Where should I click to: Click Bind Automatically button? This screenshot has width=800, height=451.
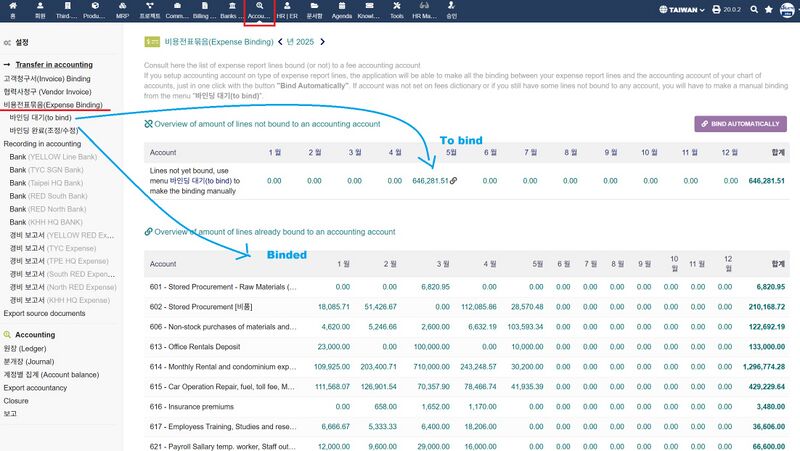pos(738,124)
